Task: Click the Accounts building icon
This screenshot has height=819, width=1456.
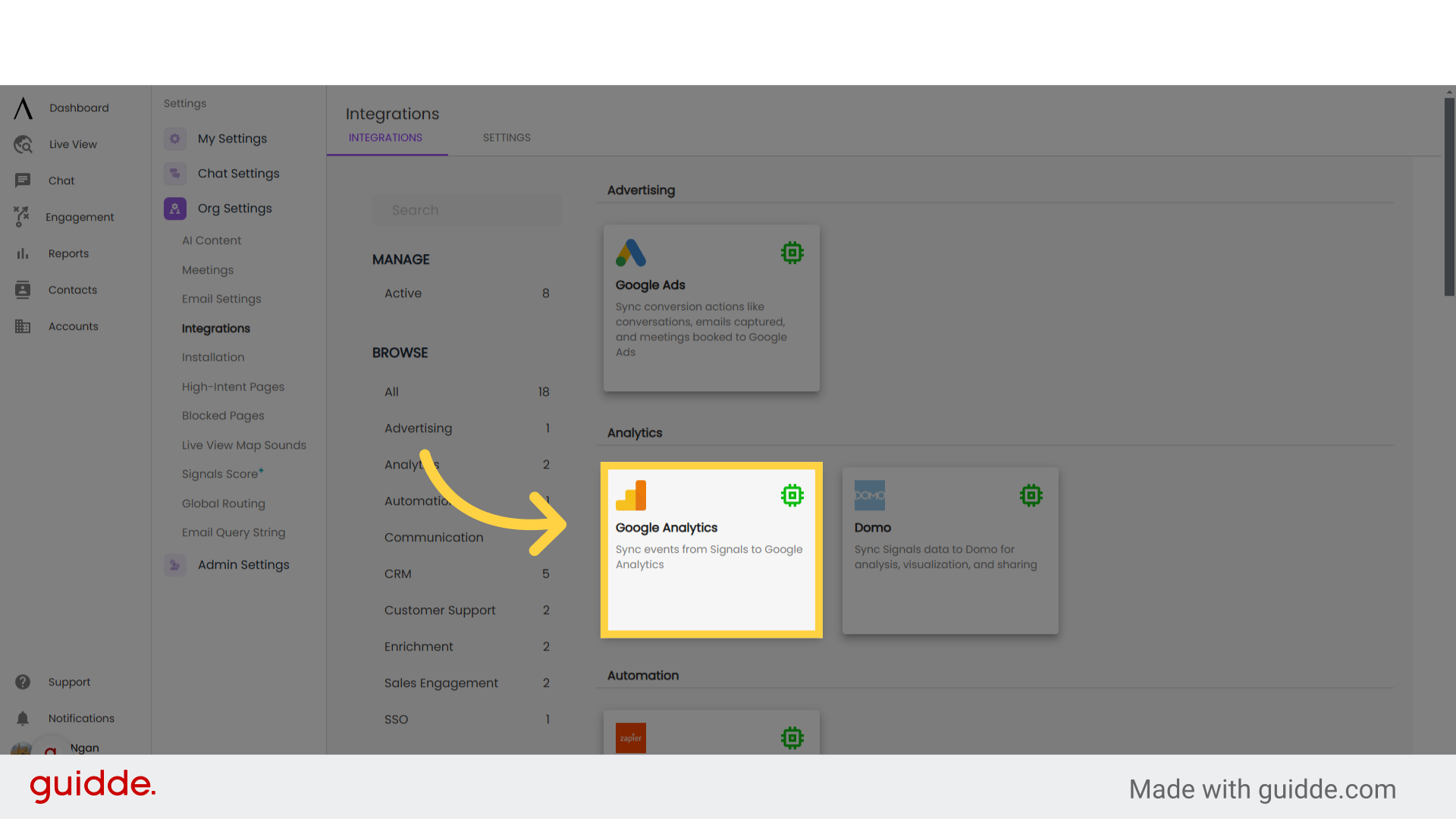Action: (x=23, y=326)
